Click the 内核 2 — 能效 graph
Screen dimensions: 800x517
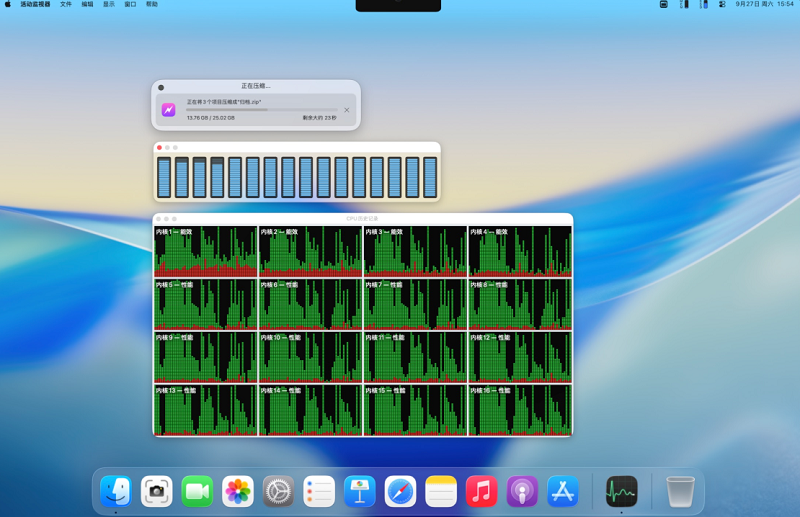(310, 252)
